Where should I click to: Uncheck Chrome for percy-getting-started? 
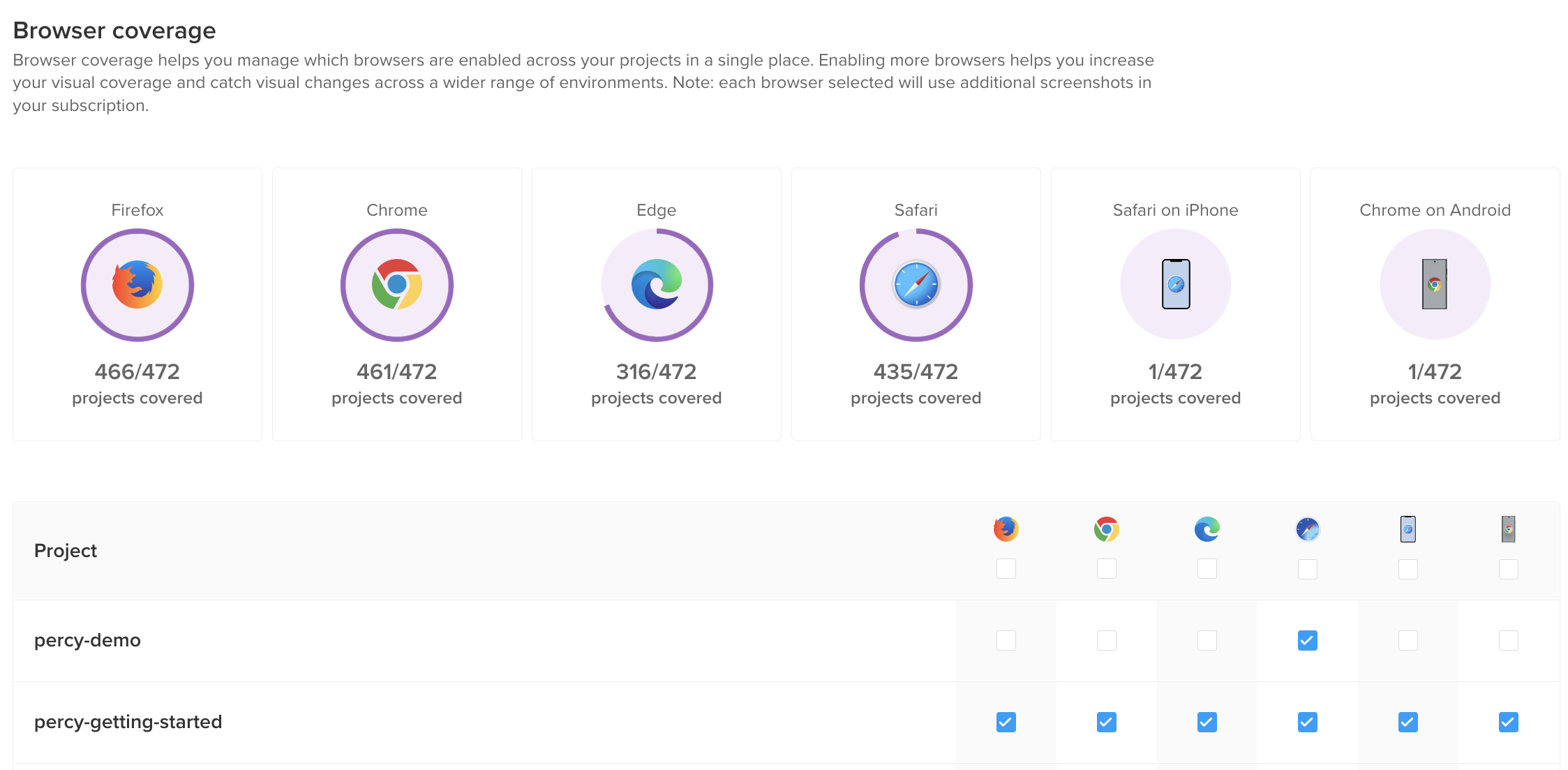pos(1106,723)
